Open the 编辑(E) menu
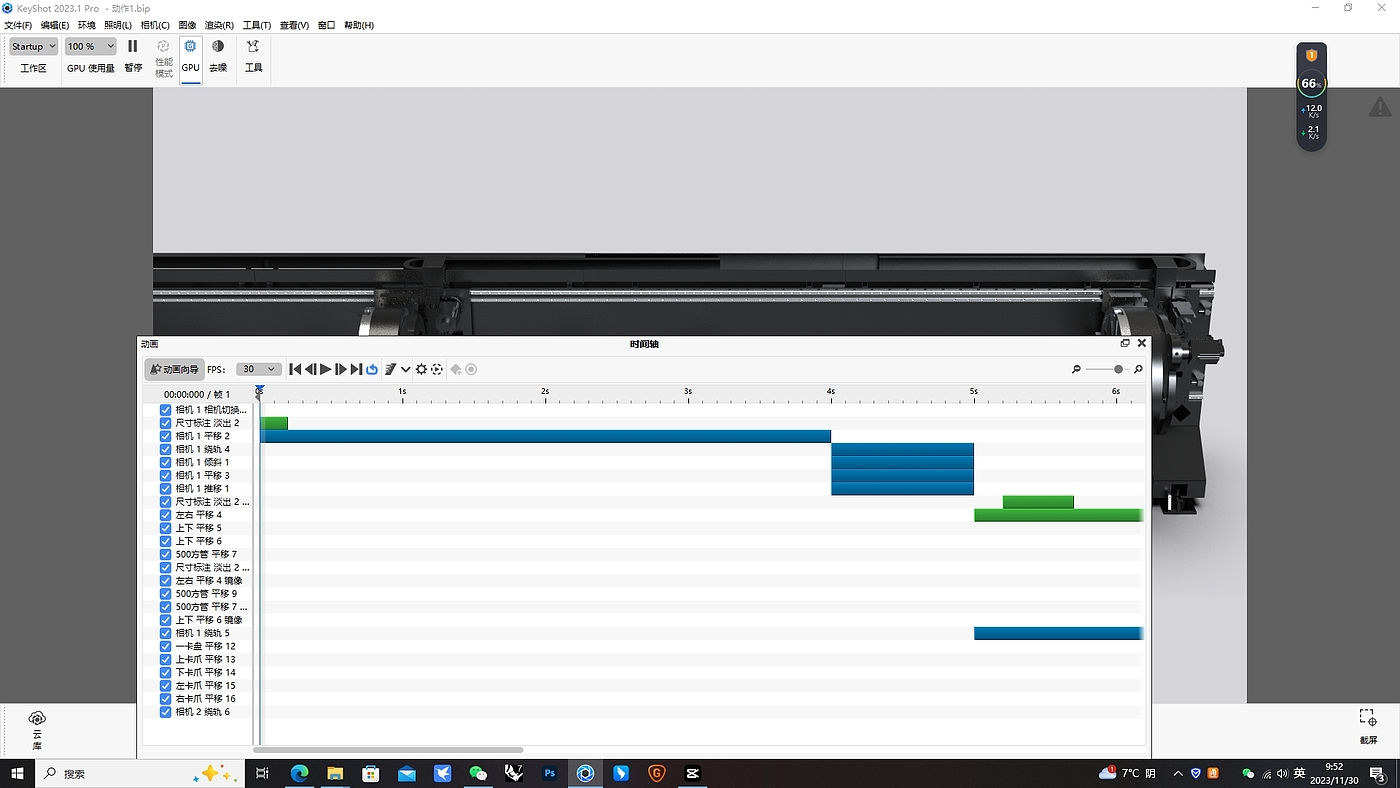This screenshot has height=788, width=1400. 55,25
